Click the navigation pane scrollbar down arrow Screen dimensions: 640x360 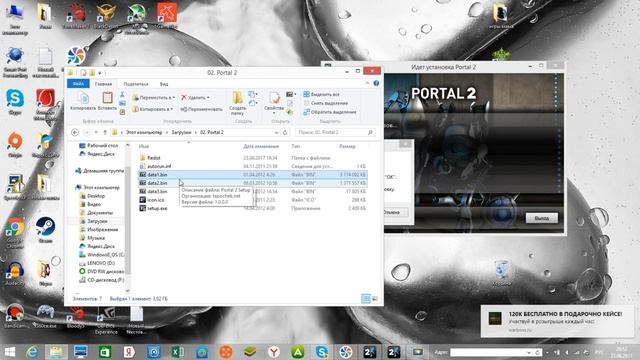tap(128, 291)
